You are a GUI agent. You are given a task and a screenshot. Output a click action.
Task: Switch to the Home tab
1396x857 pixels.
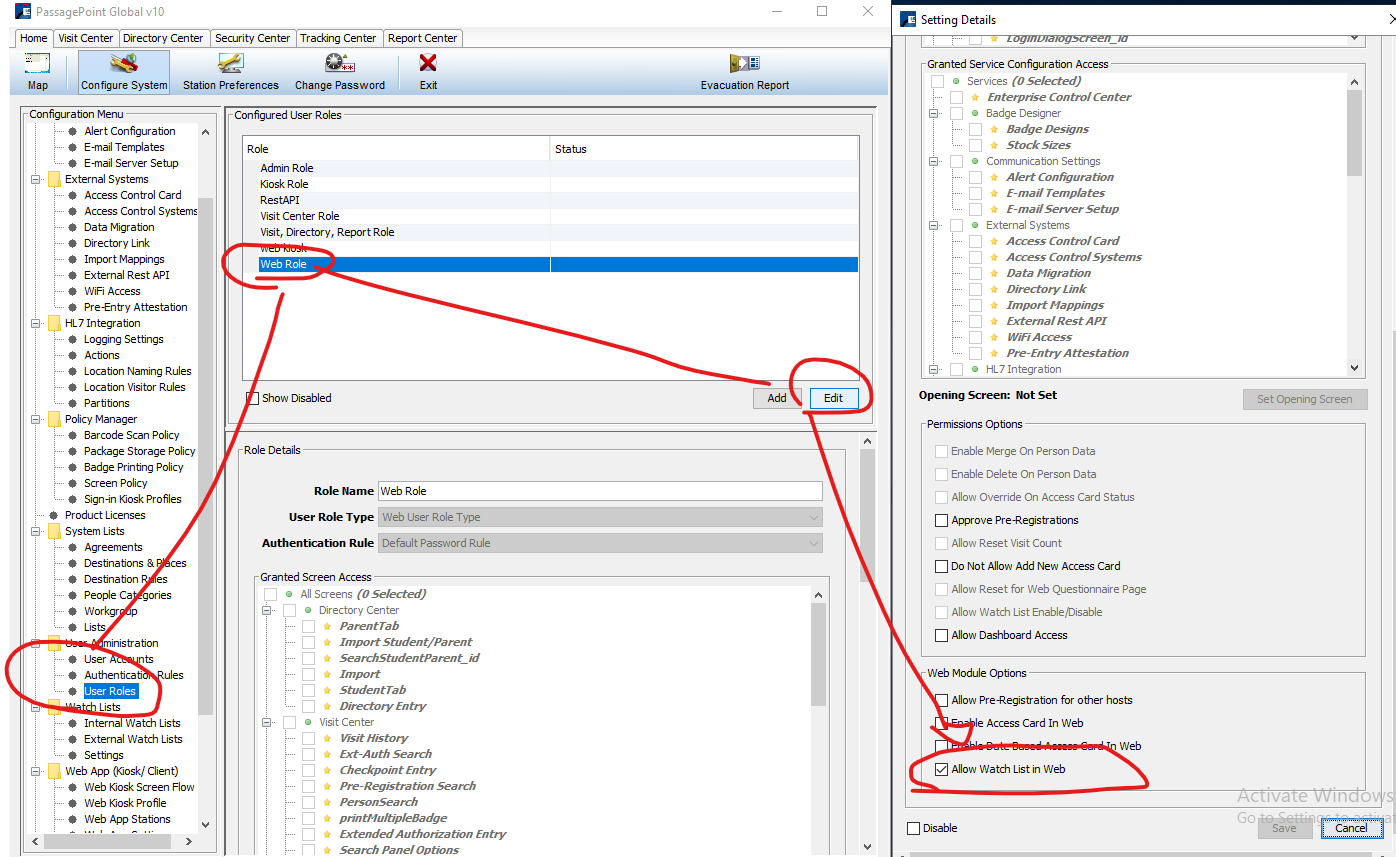(33, 38)
